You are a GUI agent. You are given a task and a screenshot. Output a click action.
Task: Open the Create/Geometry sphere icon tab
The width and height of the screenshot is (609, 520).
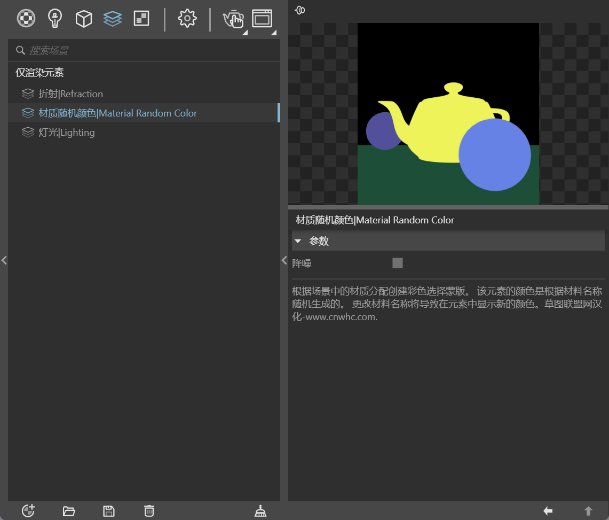pyautogui.click(x=26, y=18)
